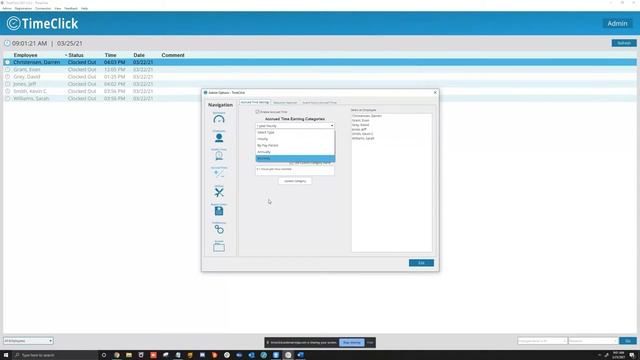
Task: Open the All Employees filter dropdown
Action: (x=28, y=341)
